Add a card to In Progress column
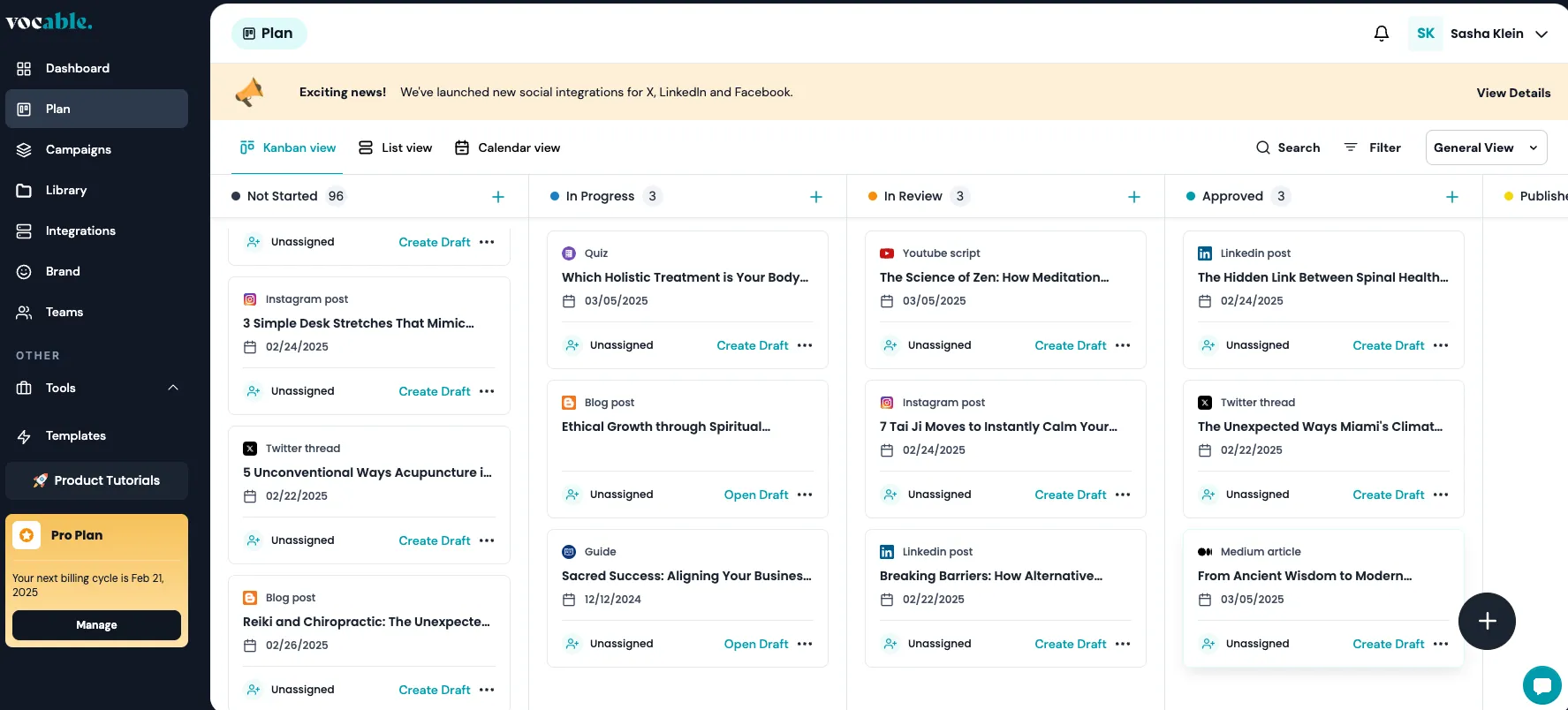The image size is (1568, 710). point(816,197)
